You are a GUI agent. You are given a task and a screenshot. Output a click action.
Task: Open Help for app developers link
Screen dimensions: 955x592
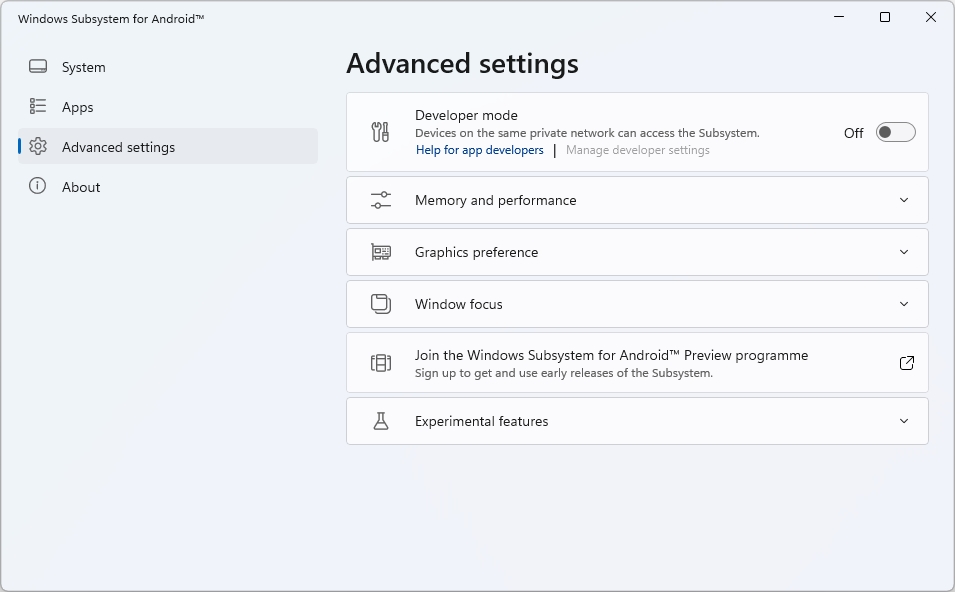[479, 150]
